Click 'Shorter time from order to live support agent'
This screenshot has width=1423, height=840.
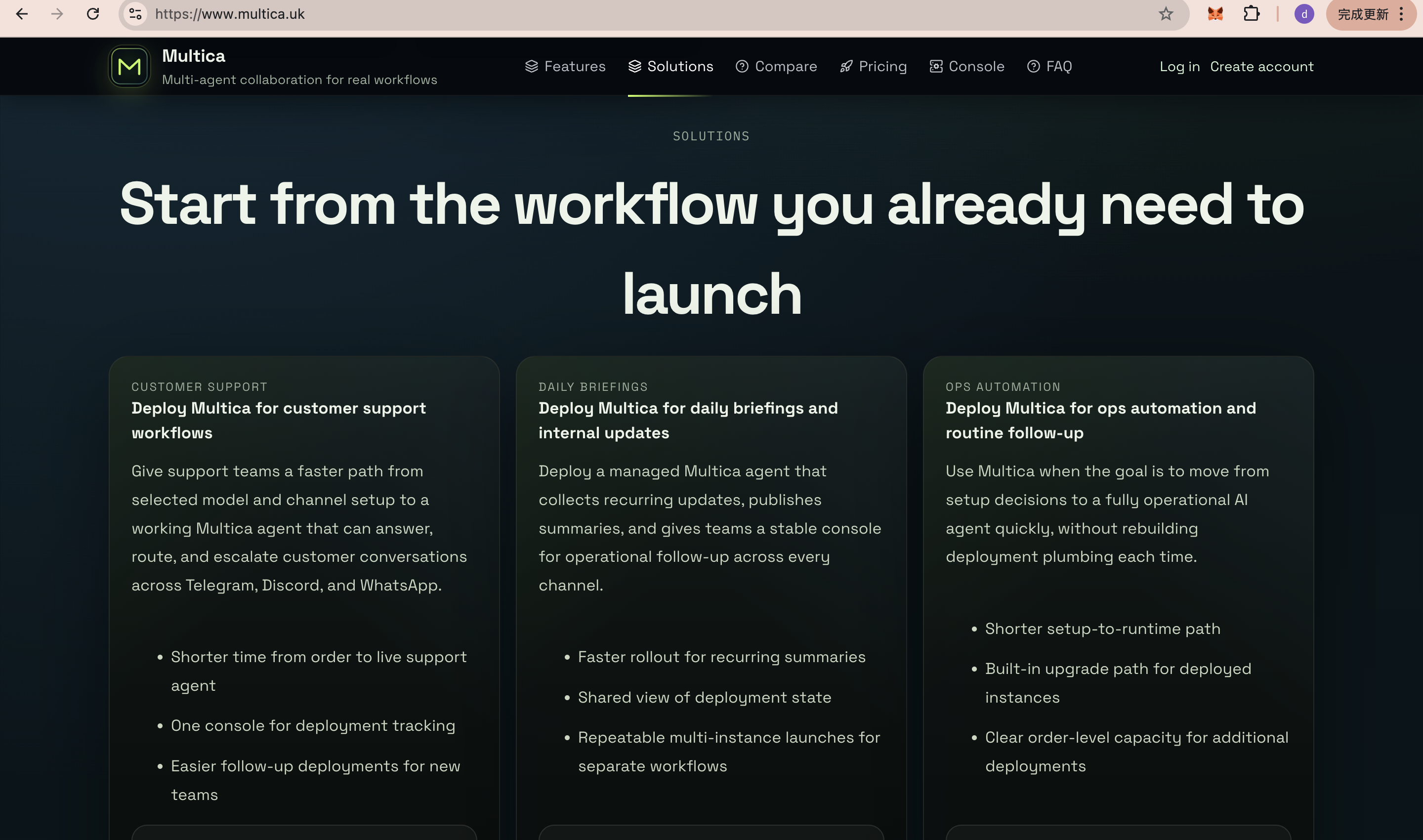pyautogui.click(x=319, y=671)
